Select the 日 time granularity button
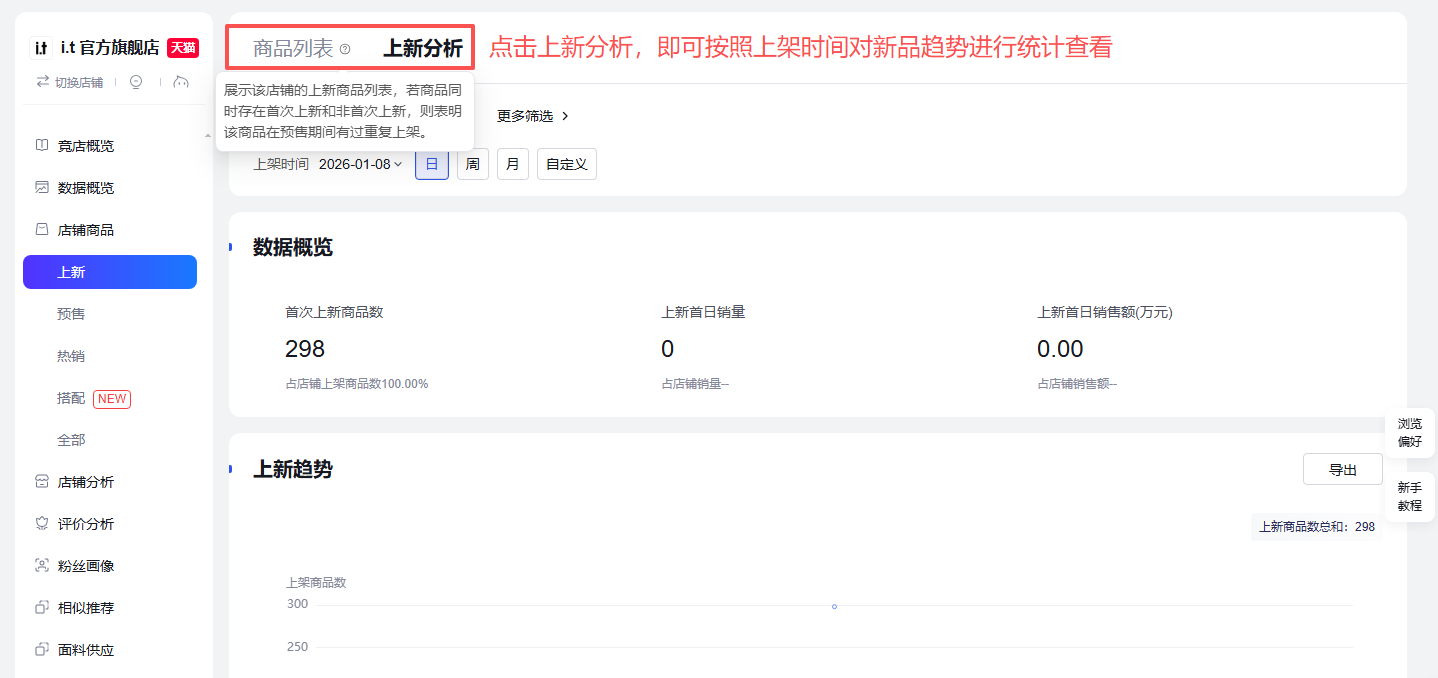 point(432,164)
